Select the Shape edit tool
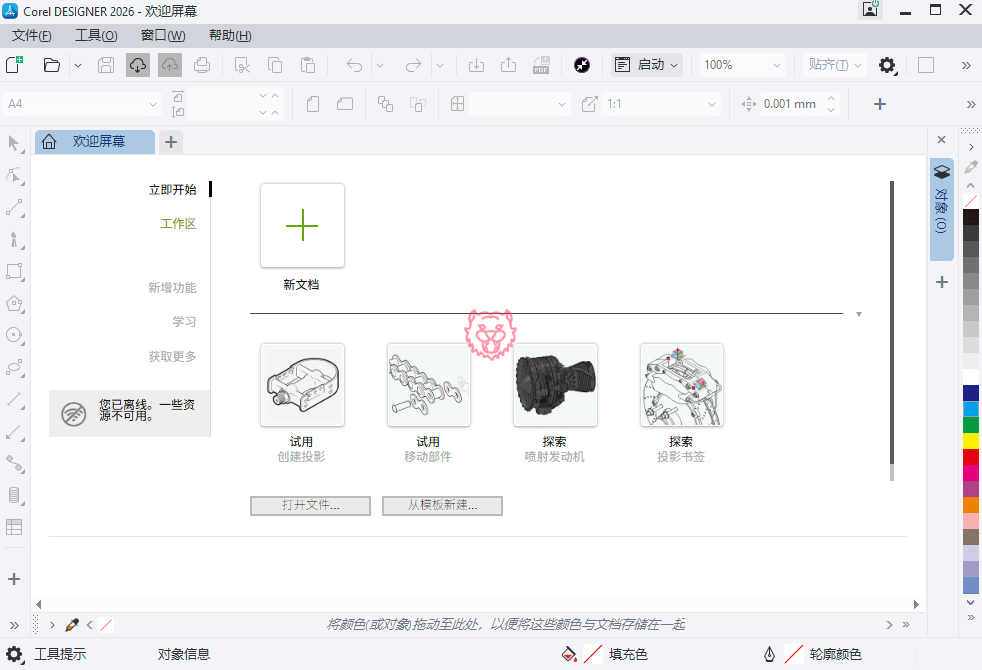 (x=14, y=175)
